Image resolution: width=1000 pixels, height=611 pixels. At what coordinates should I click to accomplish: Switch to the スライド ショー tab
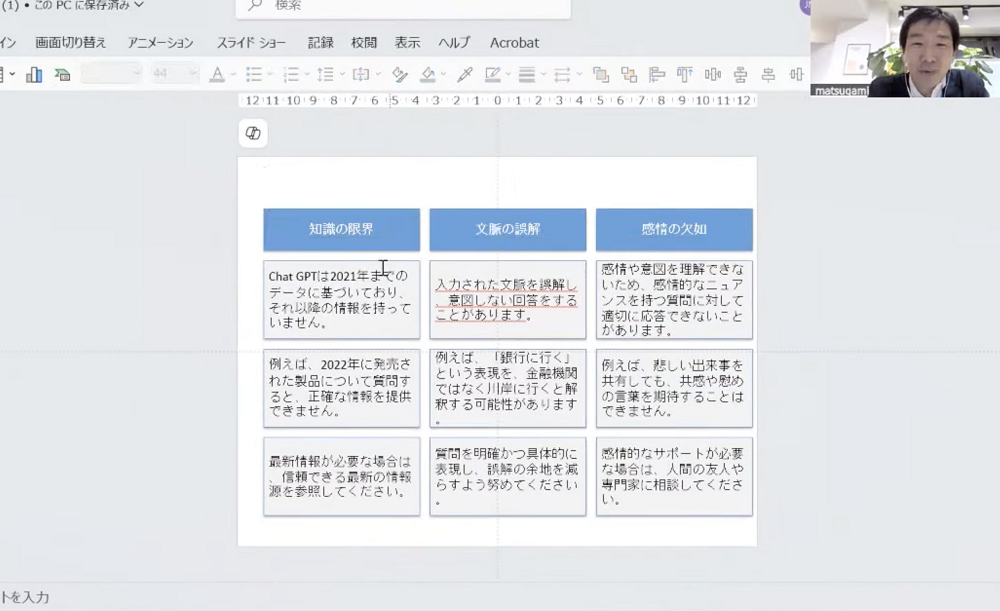pyautogui.click(x=251, y=43)
